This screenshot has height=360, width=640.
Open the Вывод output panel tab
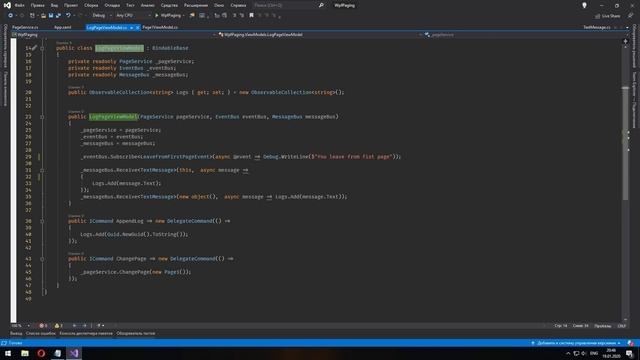pyautogui.click(x=16, y=333)
